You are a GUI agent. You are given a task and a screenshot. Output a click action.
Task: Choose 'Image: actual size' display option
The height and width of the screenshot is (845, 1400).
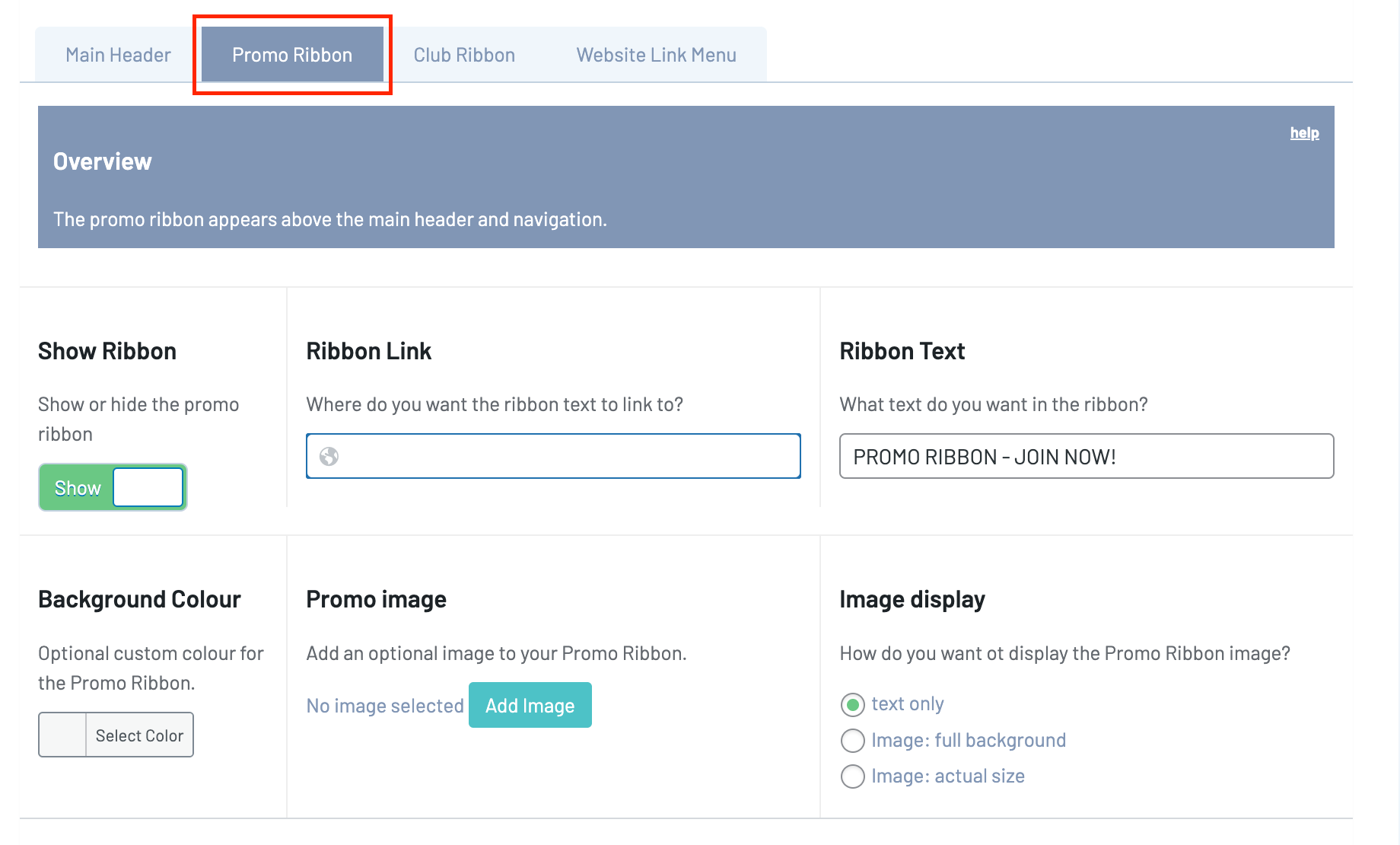[x=853, y=776]
